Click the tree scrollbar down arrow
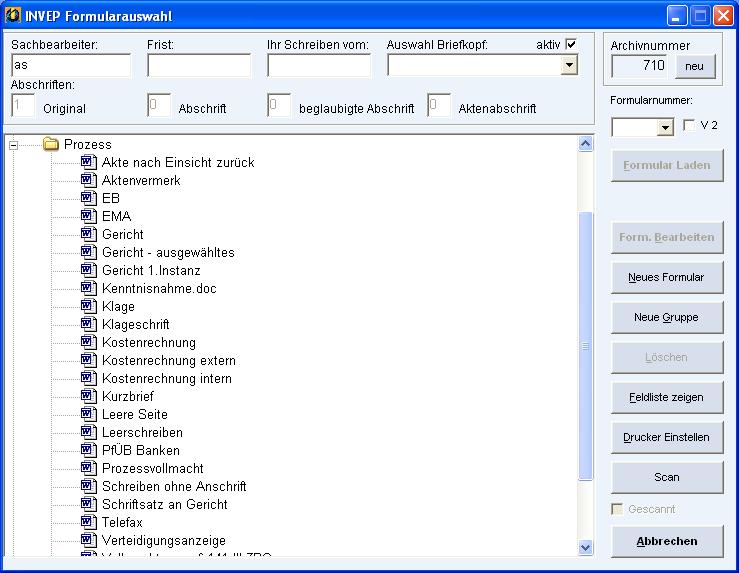 [585, 548]
